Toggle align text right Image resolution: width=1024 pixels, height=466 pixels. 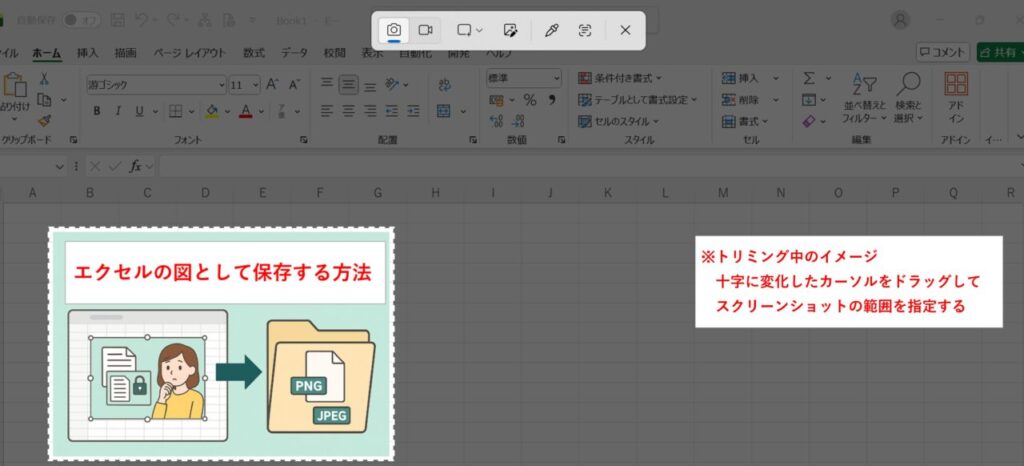pyautogui.click(x=370, y=111)
